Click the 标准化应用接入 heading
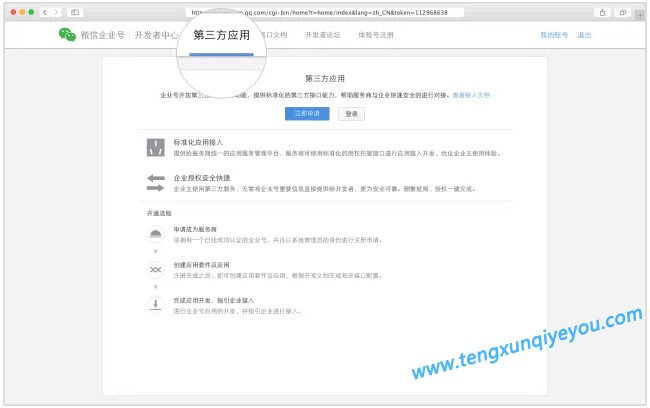 coord(198,142)
